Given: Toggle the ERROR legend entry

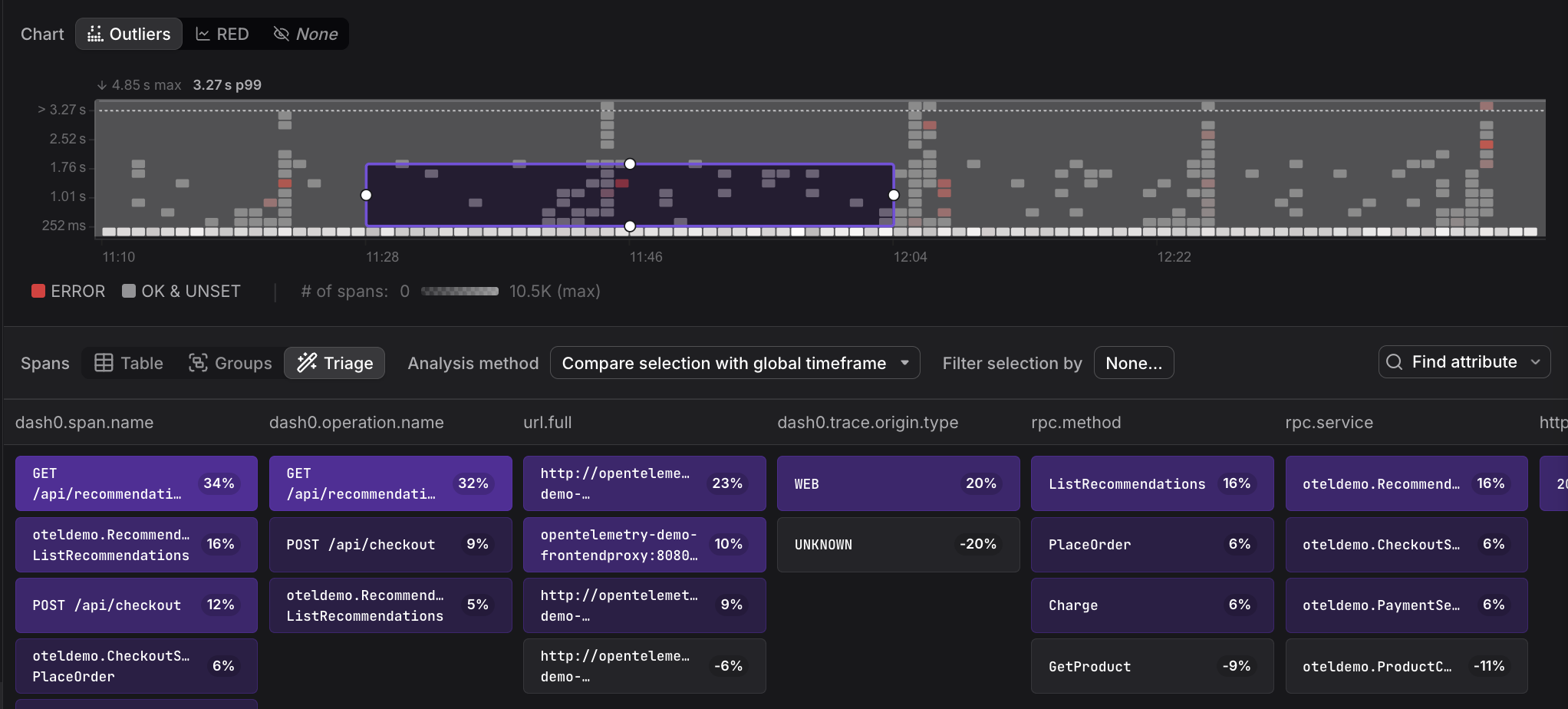Looking at the screenshot, I should pos(68,292).
